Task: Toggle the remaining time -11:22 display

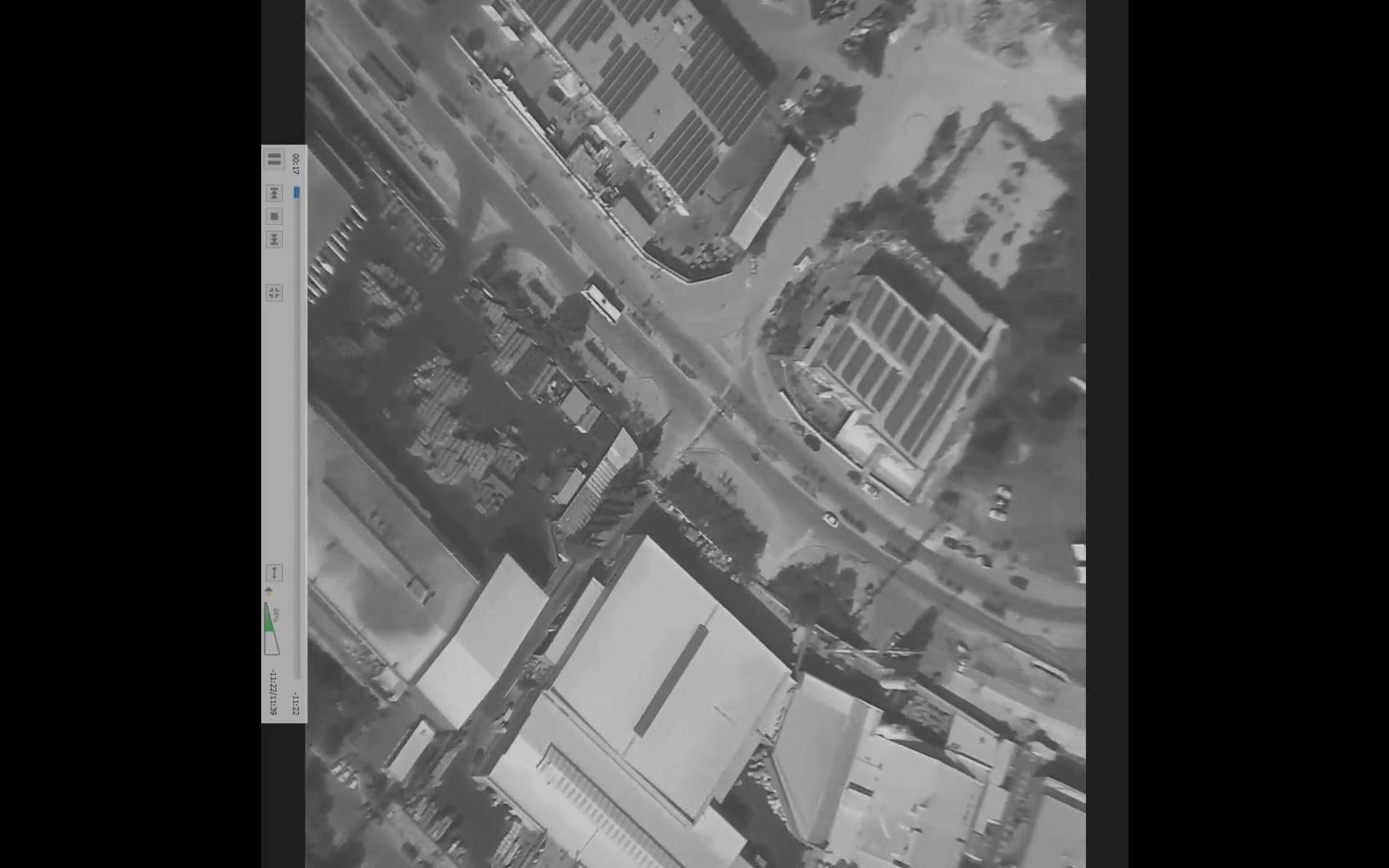Action: coord(295,703)
